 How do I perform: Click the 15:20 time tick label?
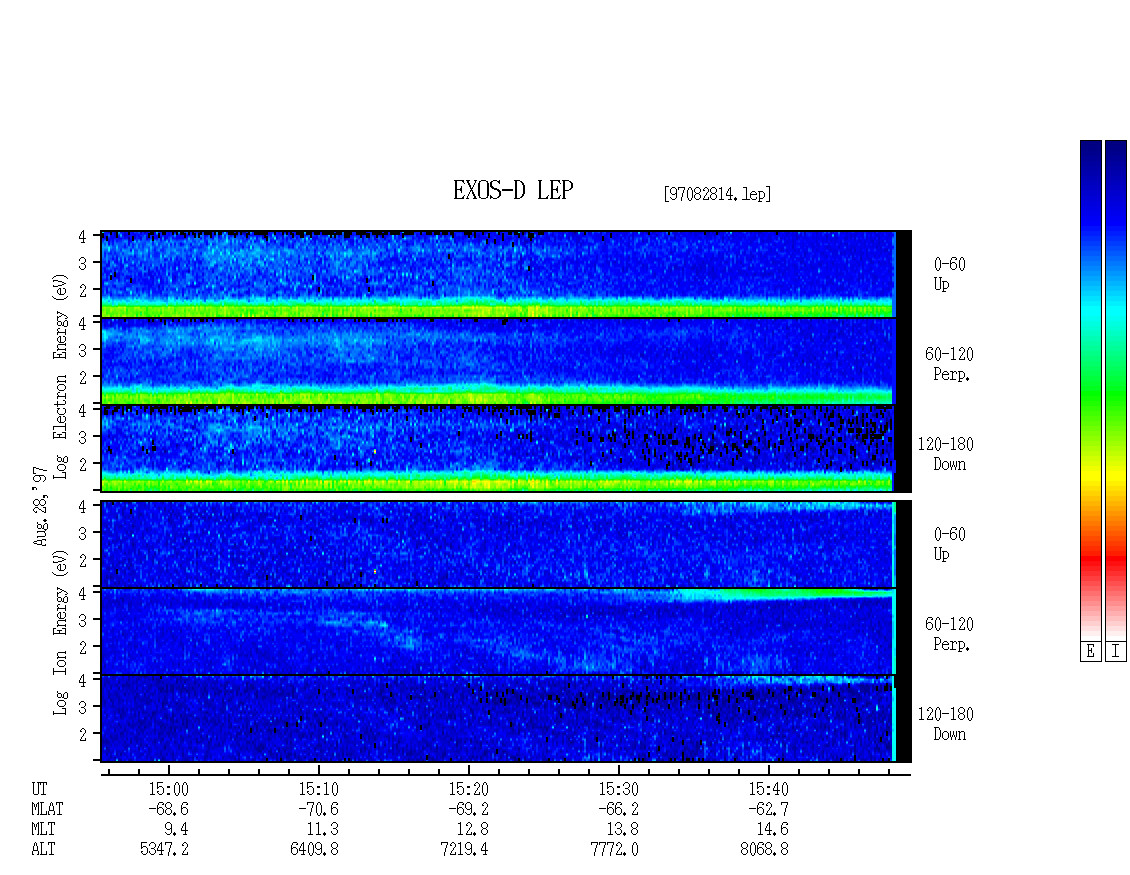[x=468, y=789]
